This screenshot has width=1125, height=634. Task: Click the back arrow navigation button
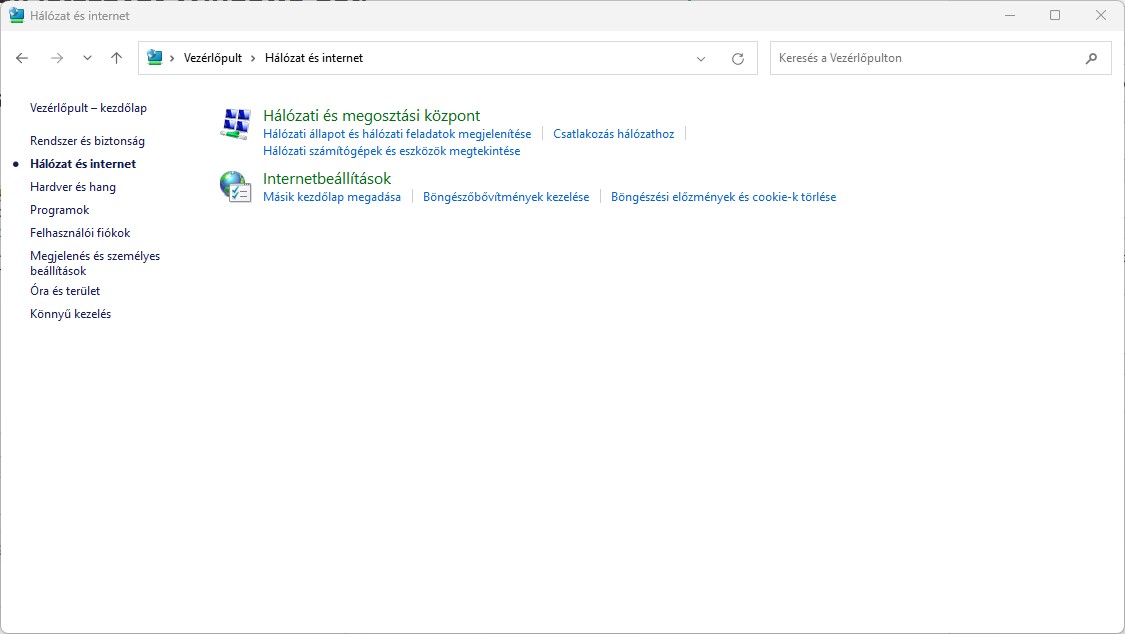pyautogui.click(x=22, y=58)
